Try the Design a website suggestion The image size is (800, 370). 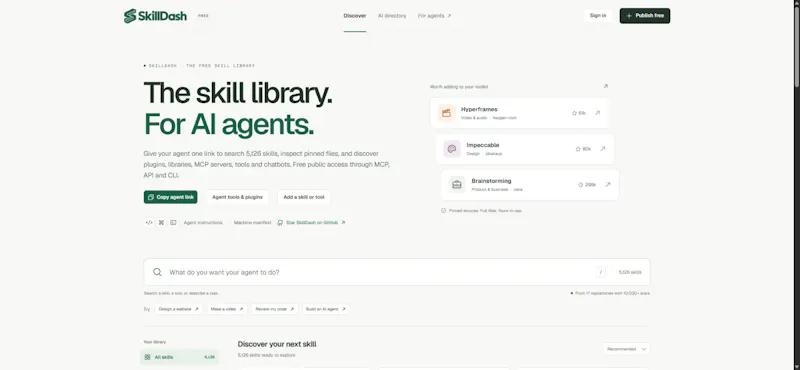point(178,309)
